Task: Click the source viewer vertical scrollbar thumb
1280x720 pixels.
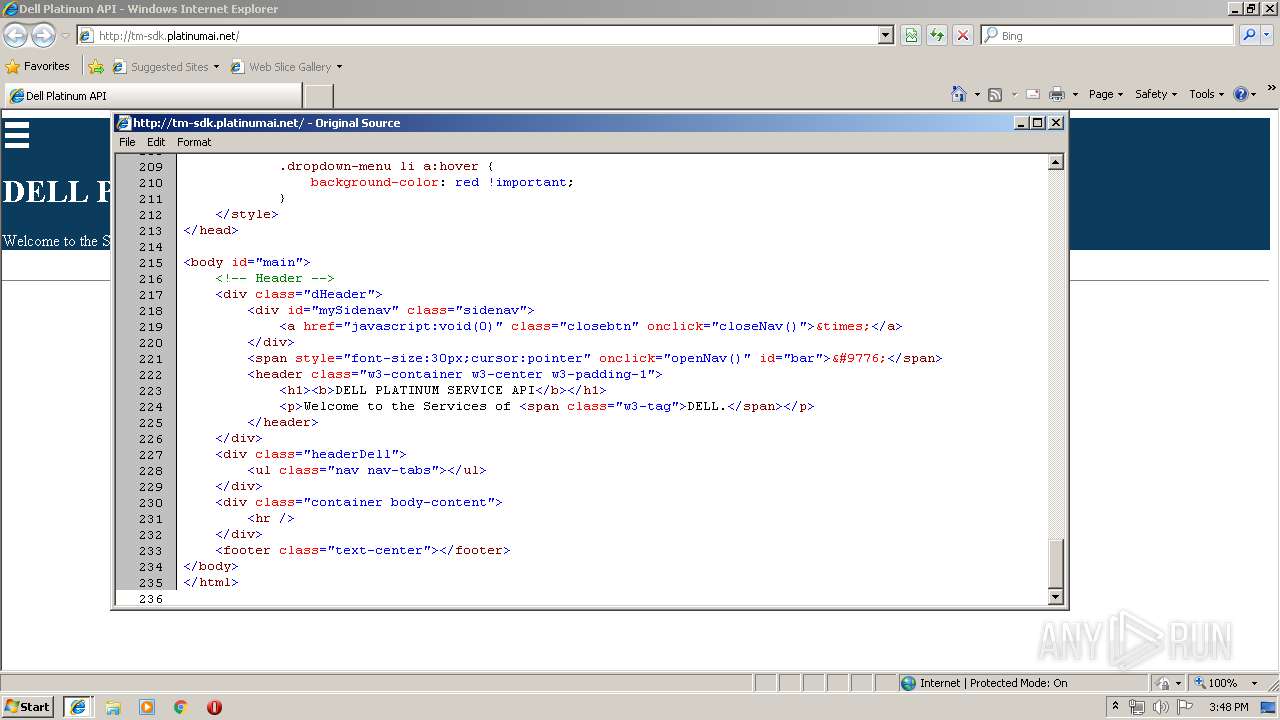Action: 1055,563
